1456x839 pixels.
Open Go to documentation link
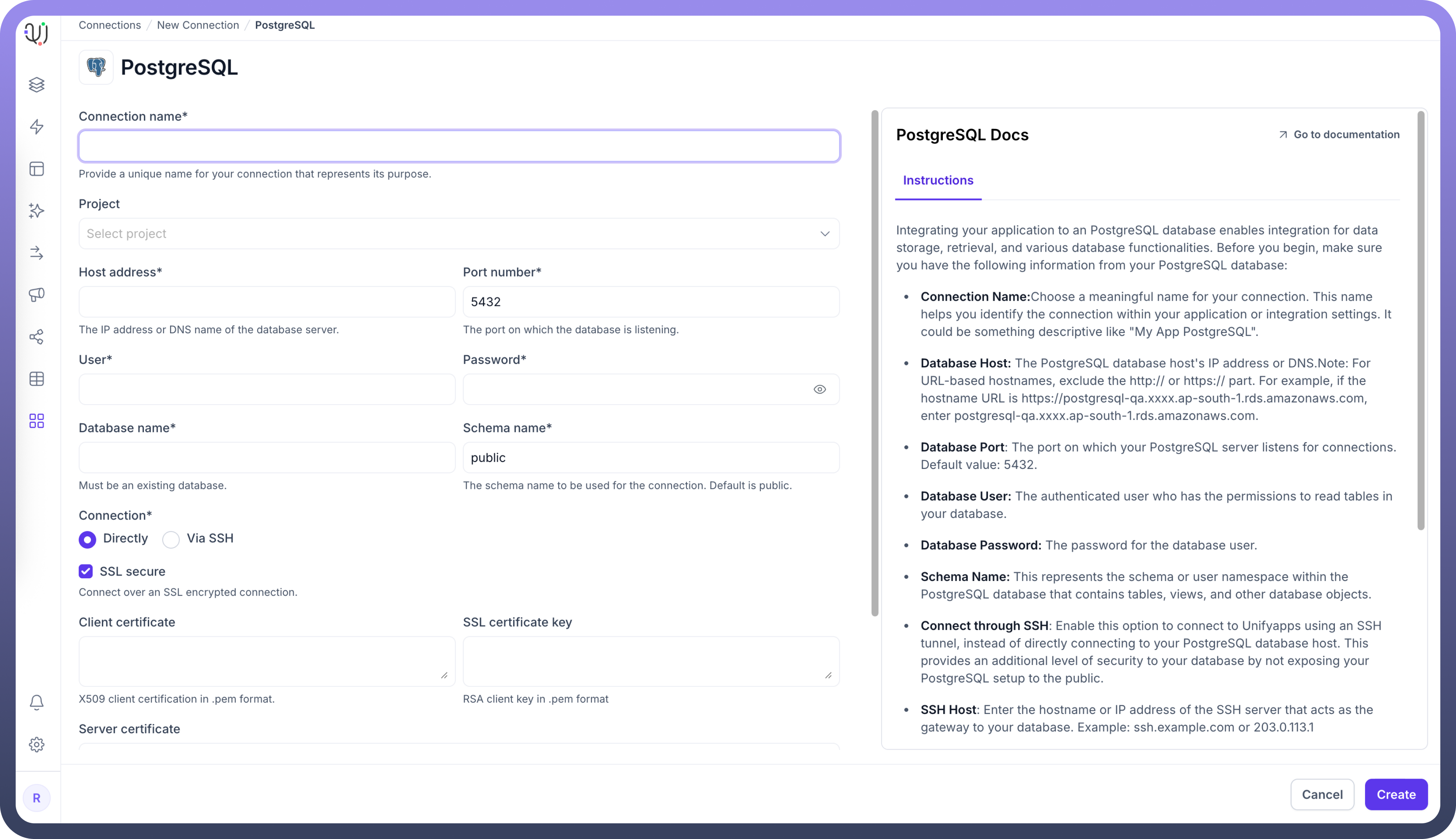(1339, 134)
